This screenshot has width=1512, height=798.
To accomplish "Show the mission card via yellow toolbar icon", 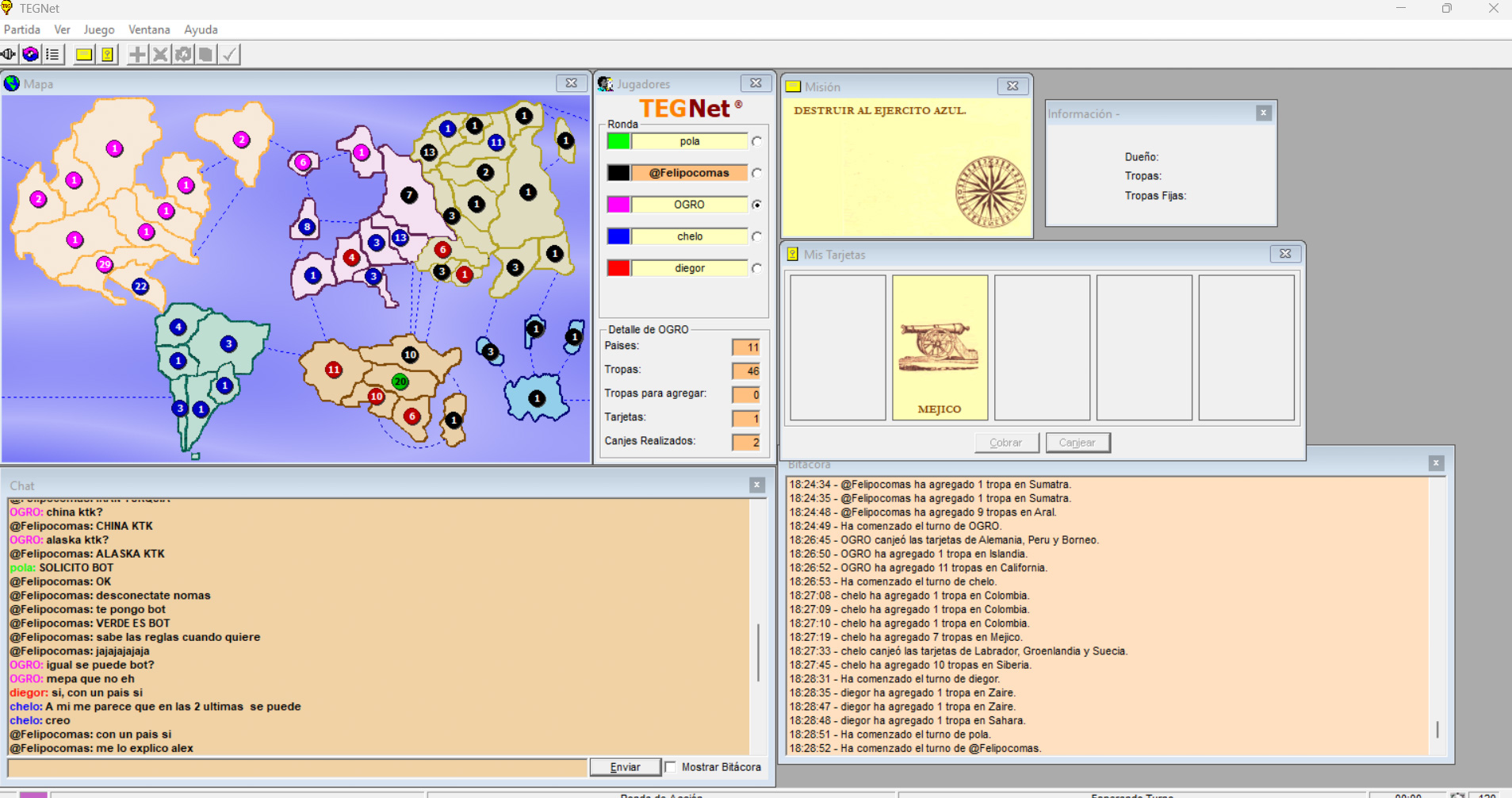I will pos(83,54).
